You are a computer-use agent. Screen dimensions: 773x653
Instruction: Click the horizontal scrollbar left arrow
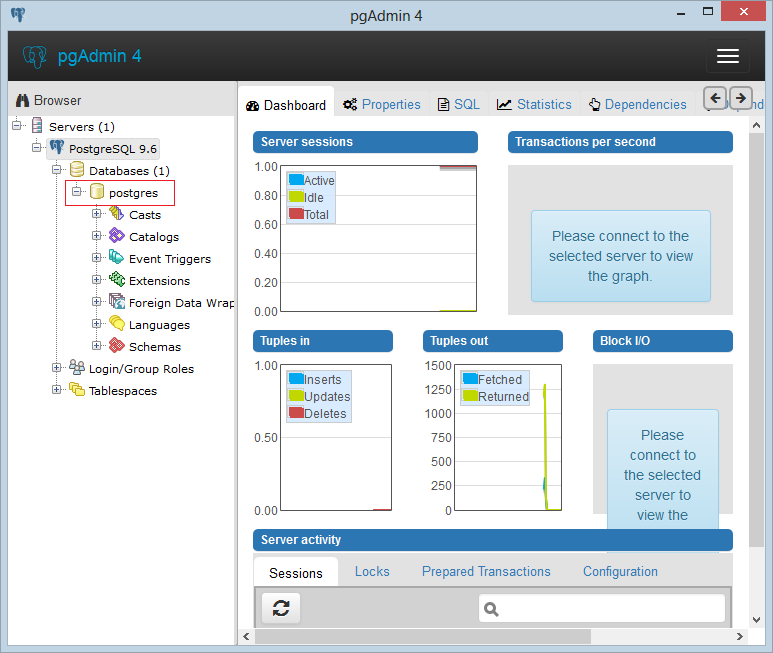click(x=246, y=636)
